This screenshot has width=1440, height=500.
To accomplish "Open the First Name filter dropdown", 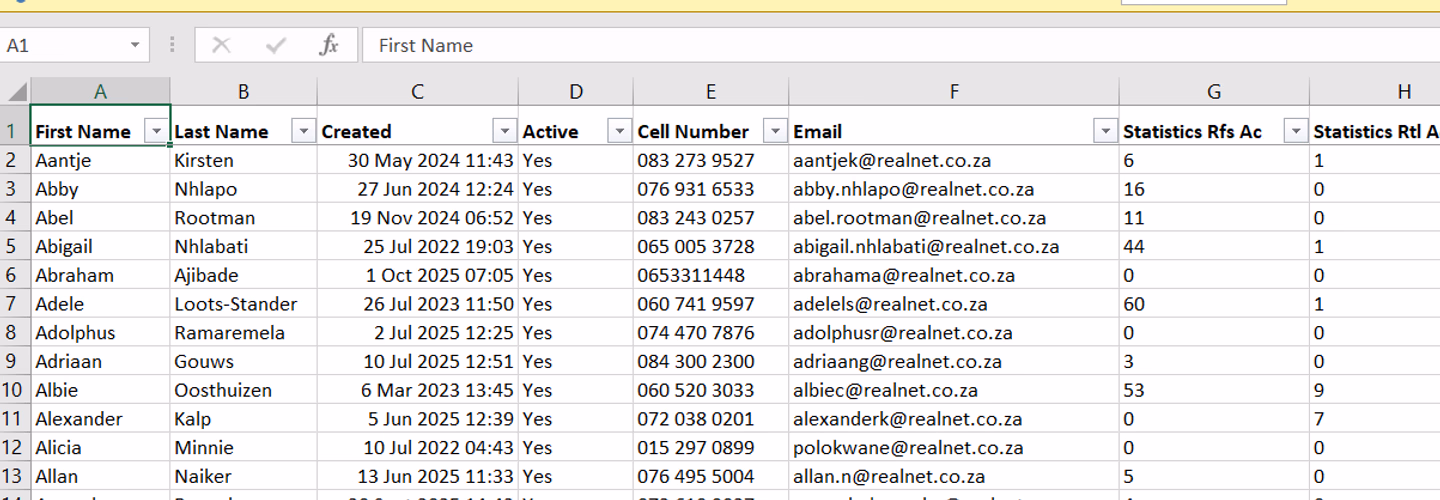I will pos(156,131).
